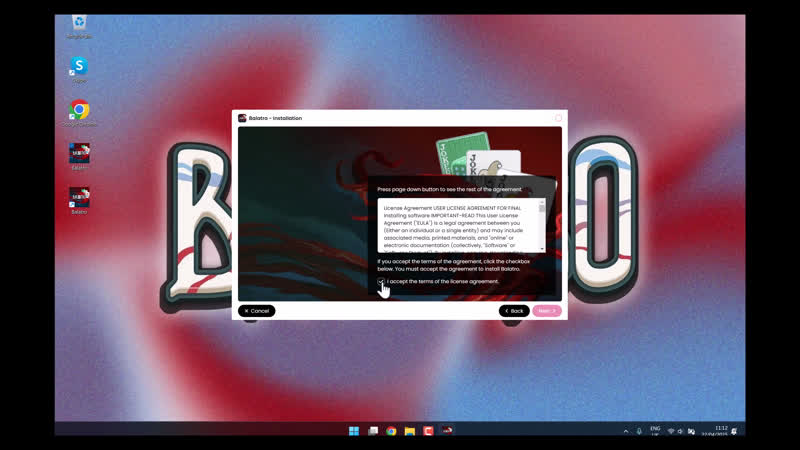Viewport: 800px width, 450px height.
Task: Select the Google Chrome desktop shortcut
Action: pos(79,113)
